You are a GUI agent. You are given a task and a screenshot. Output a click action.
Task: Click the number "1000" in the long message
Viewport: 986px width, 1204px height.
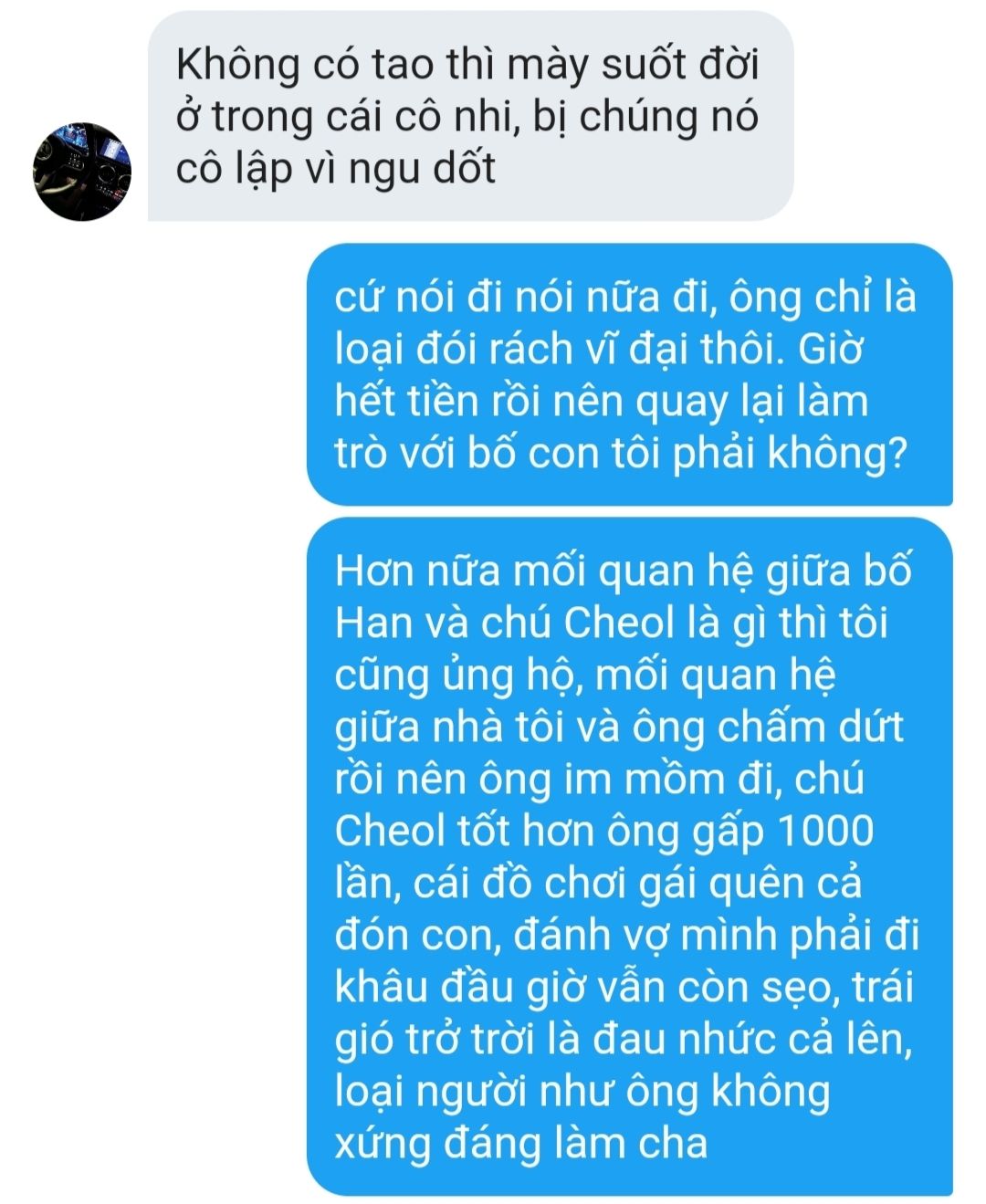[825, 831]
